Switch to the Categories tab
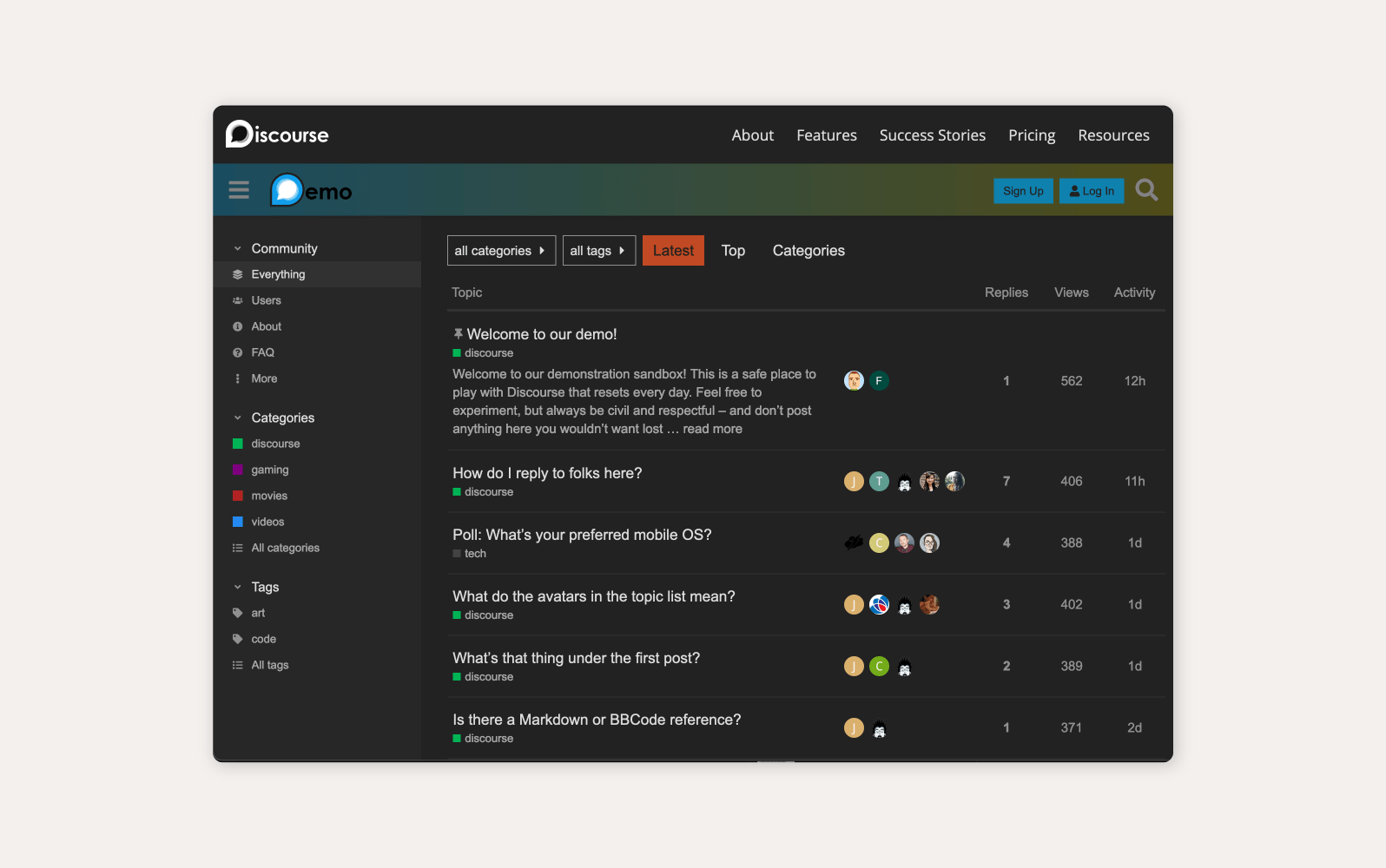This screenshot has width=1386, height=868. coord(808,251)
